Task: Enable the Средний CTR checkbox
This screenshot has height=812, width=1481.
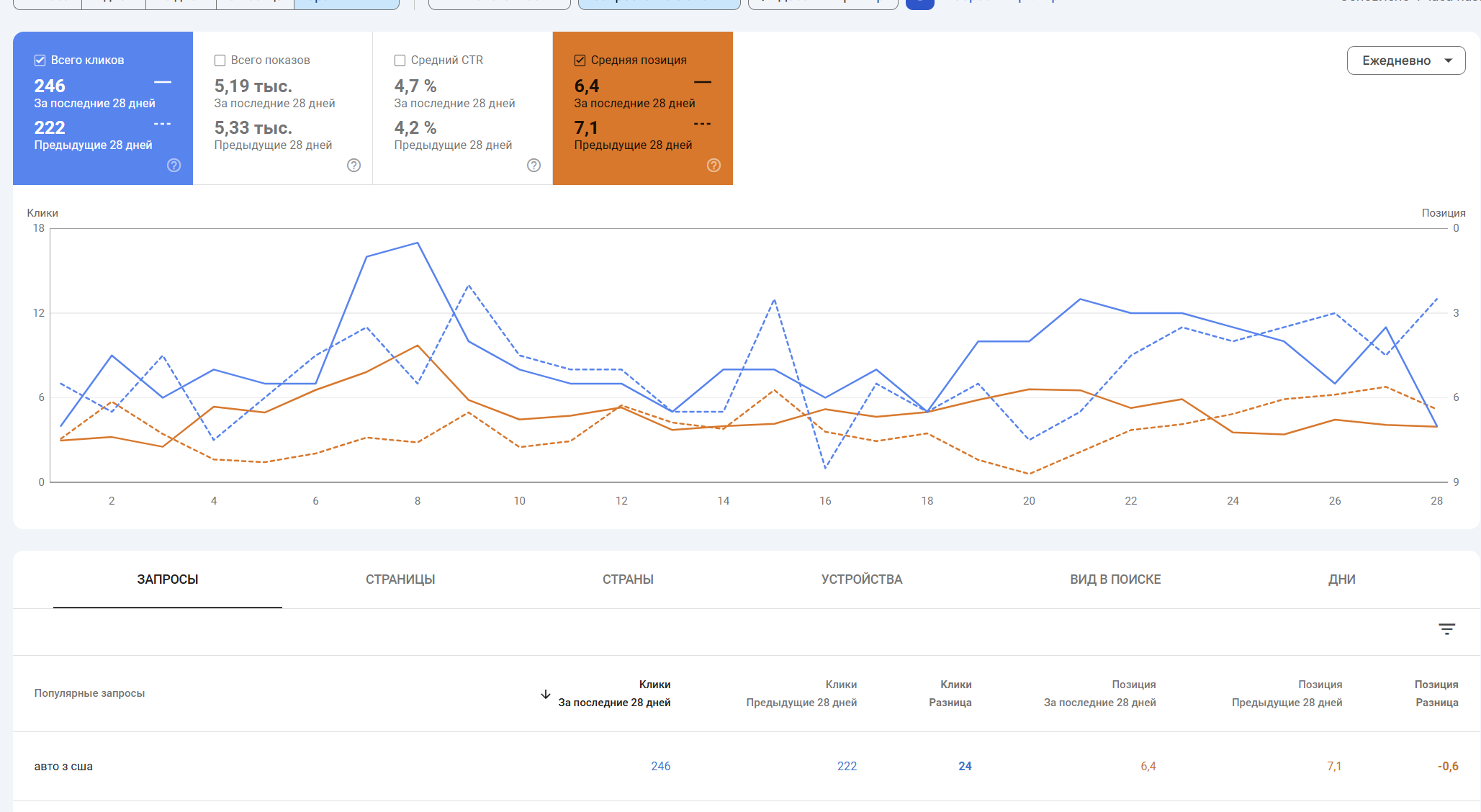Action: (400, 60)
